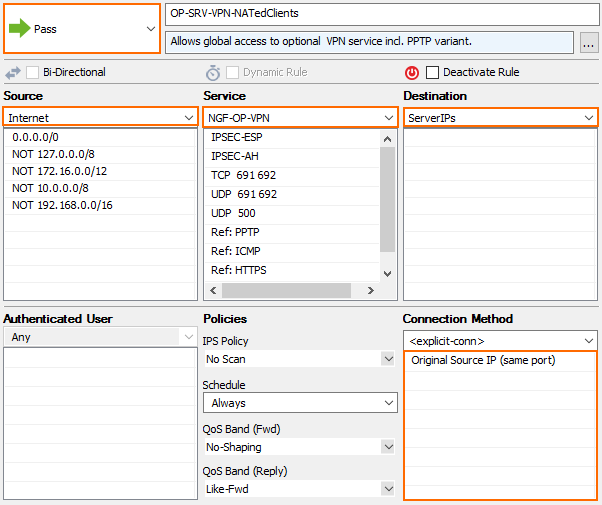
Task: Click the Service list scroll down arrow
Action: click(387, 274)
